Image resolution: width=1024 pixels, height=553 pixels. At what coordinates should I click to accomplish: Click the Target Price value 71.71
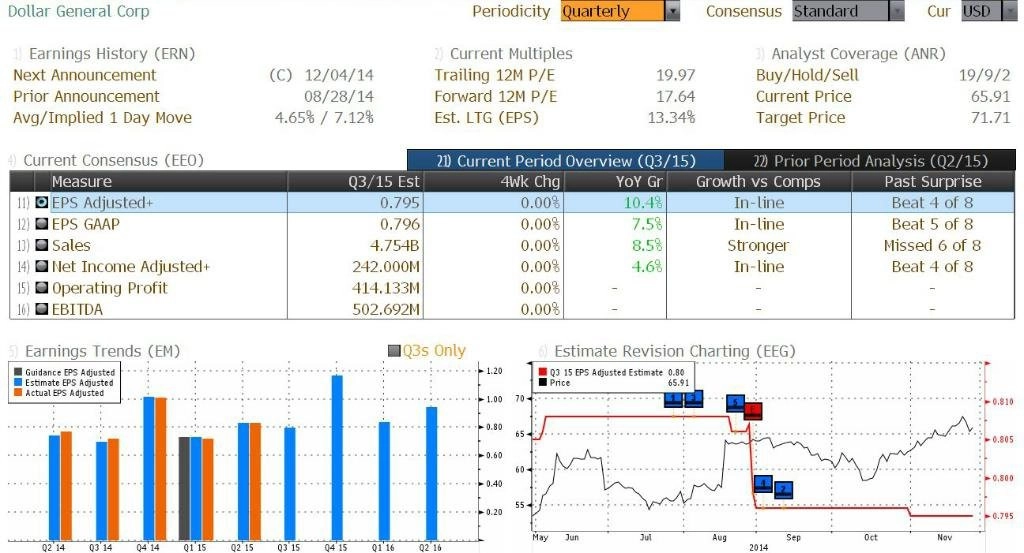point(991,118)
